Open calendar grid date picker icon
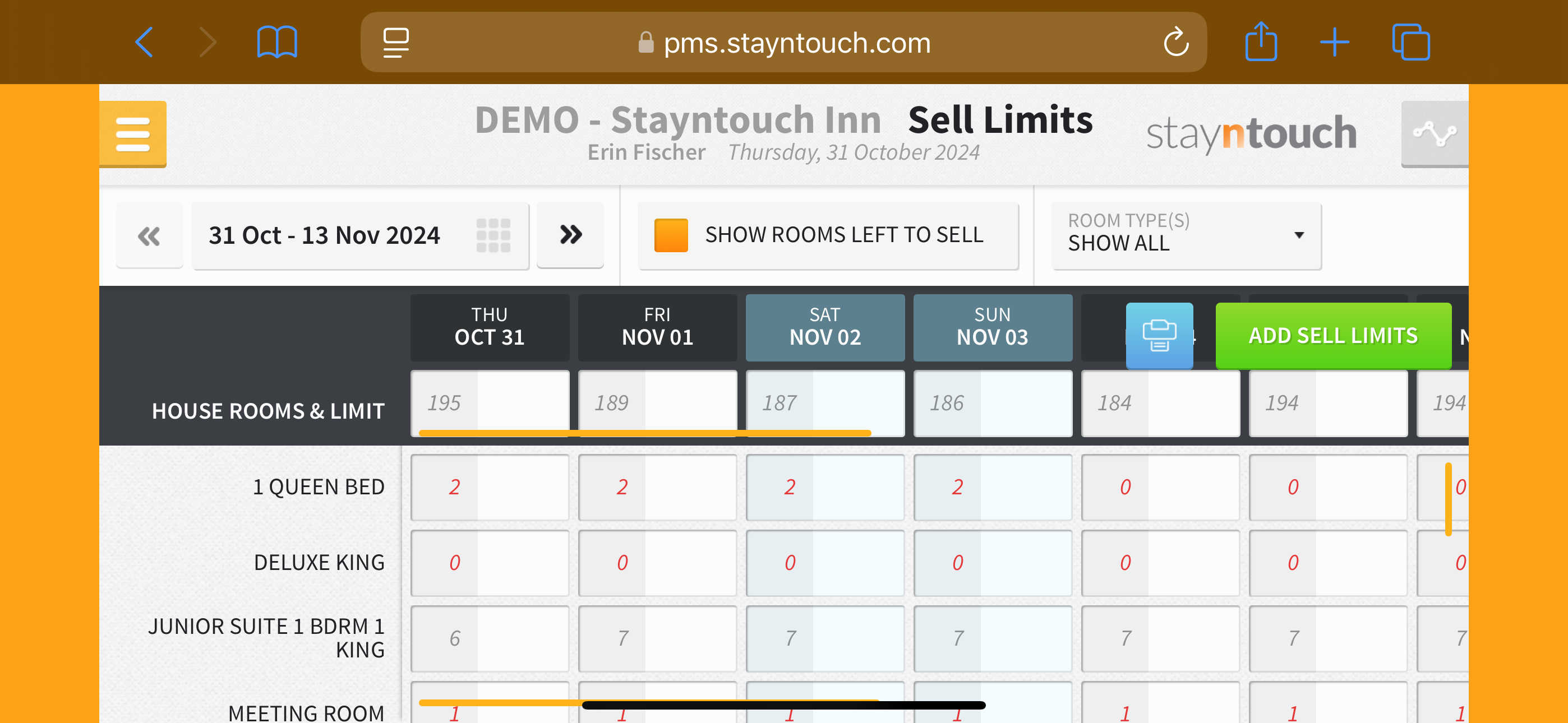 493,235
